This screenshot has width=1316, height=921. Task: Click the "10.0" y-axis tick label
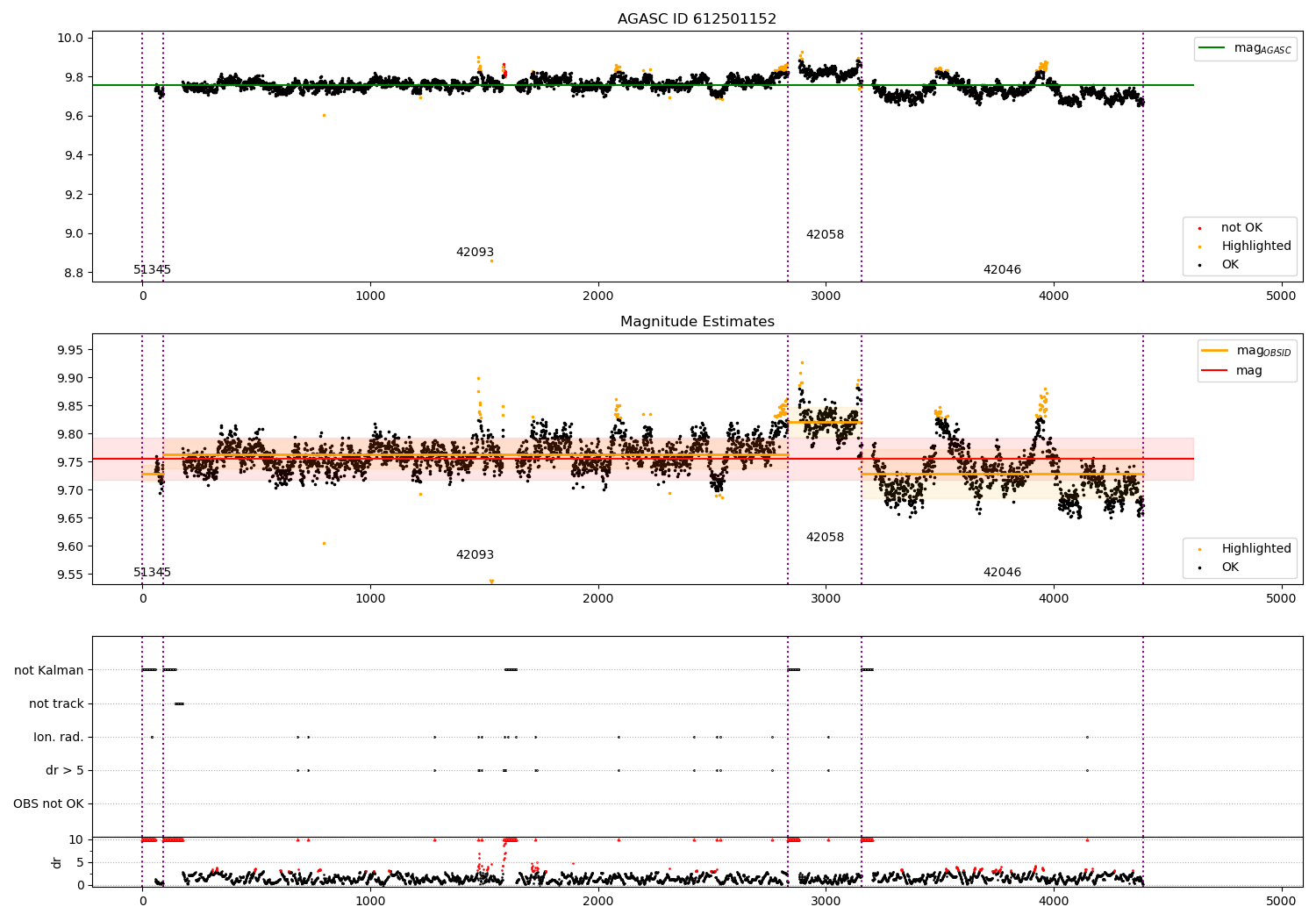point(72,39)
